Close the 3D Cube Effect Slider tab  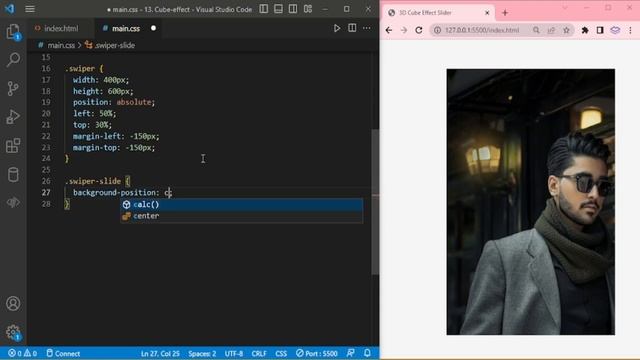point(487,13)
